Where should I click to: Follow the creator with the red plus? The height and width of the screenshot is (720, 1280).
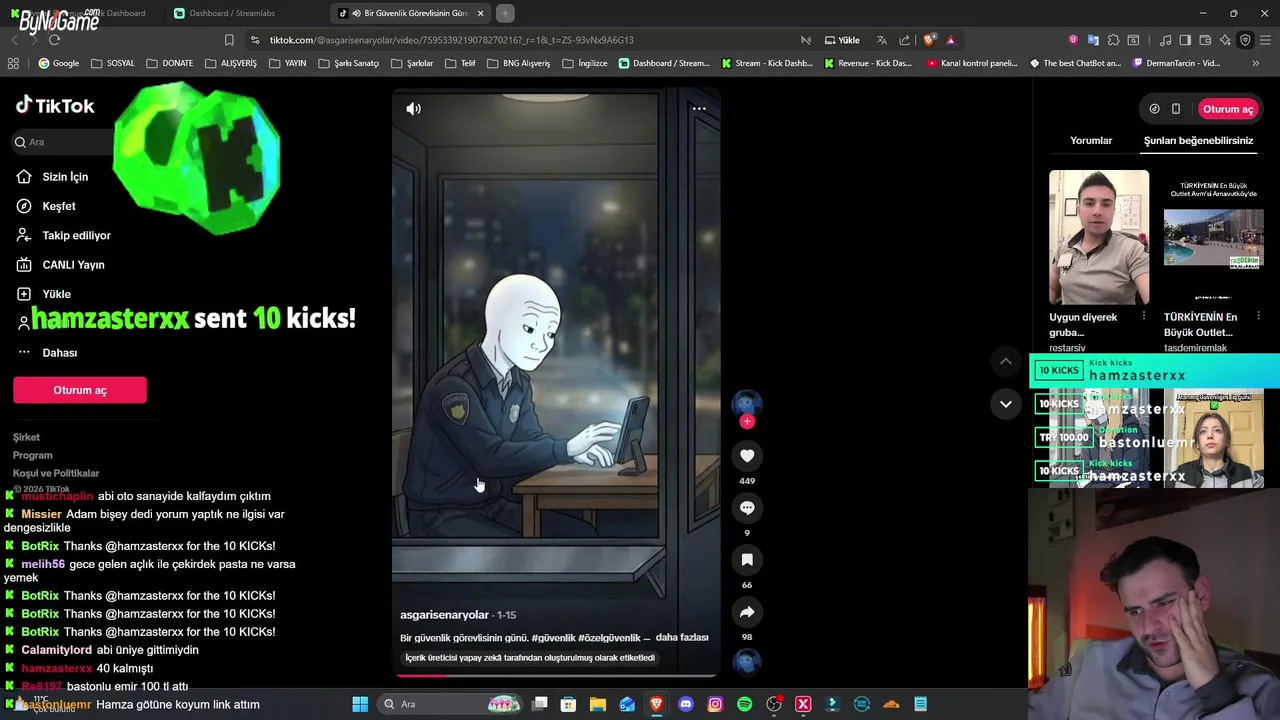747,421
